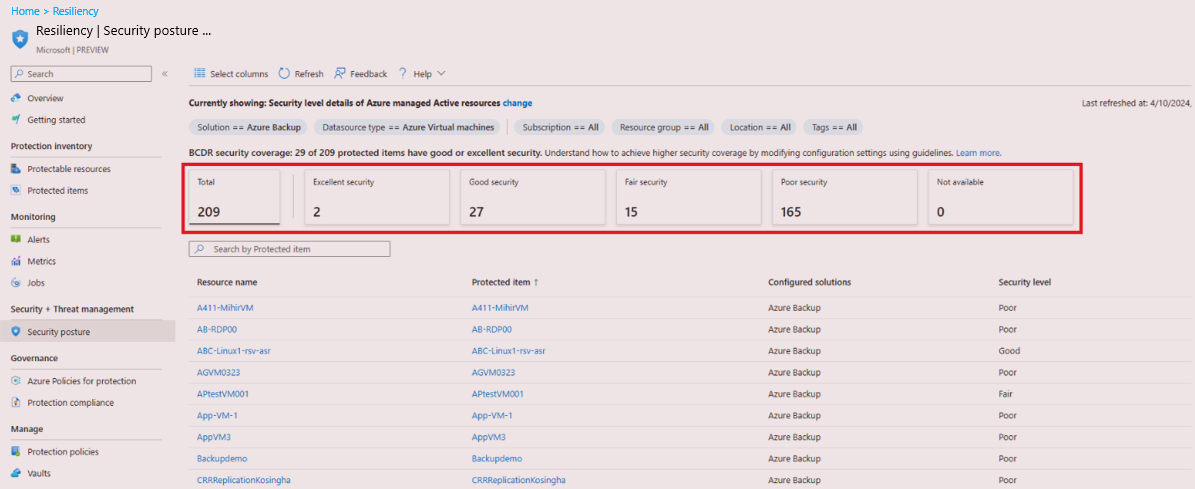Open App-VM-1 resource name link
This screenshot has height=489, width=1195.
coord(216,416)
